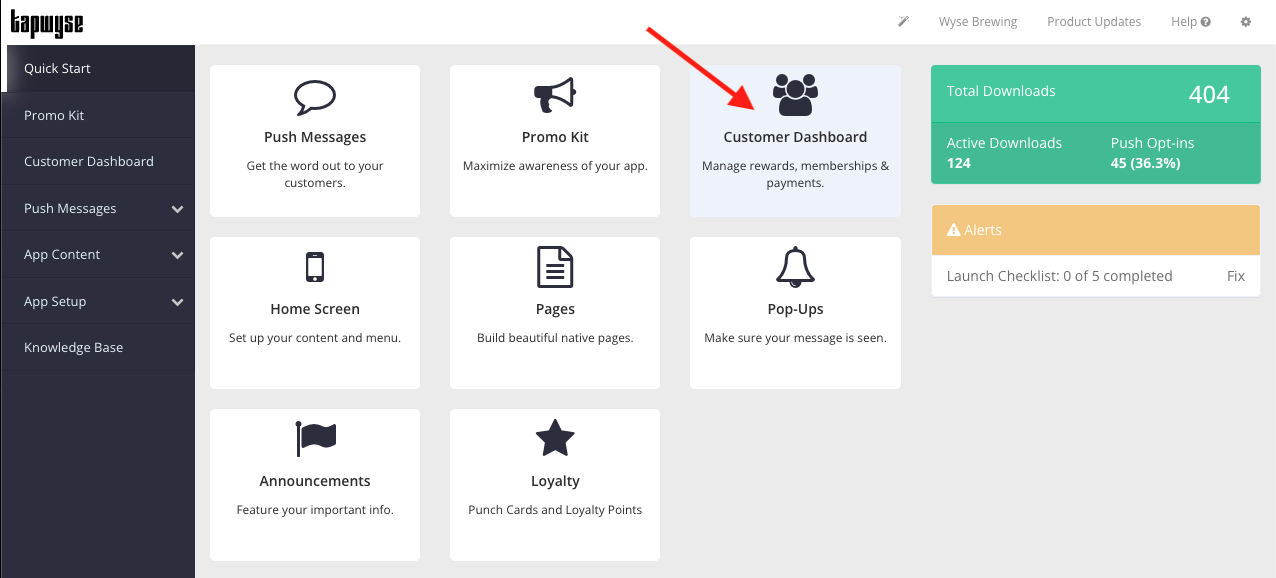Click the Customer Dashboard people icon
The height and width of the screenshot is (578, 1276).
tap(795, 95)
